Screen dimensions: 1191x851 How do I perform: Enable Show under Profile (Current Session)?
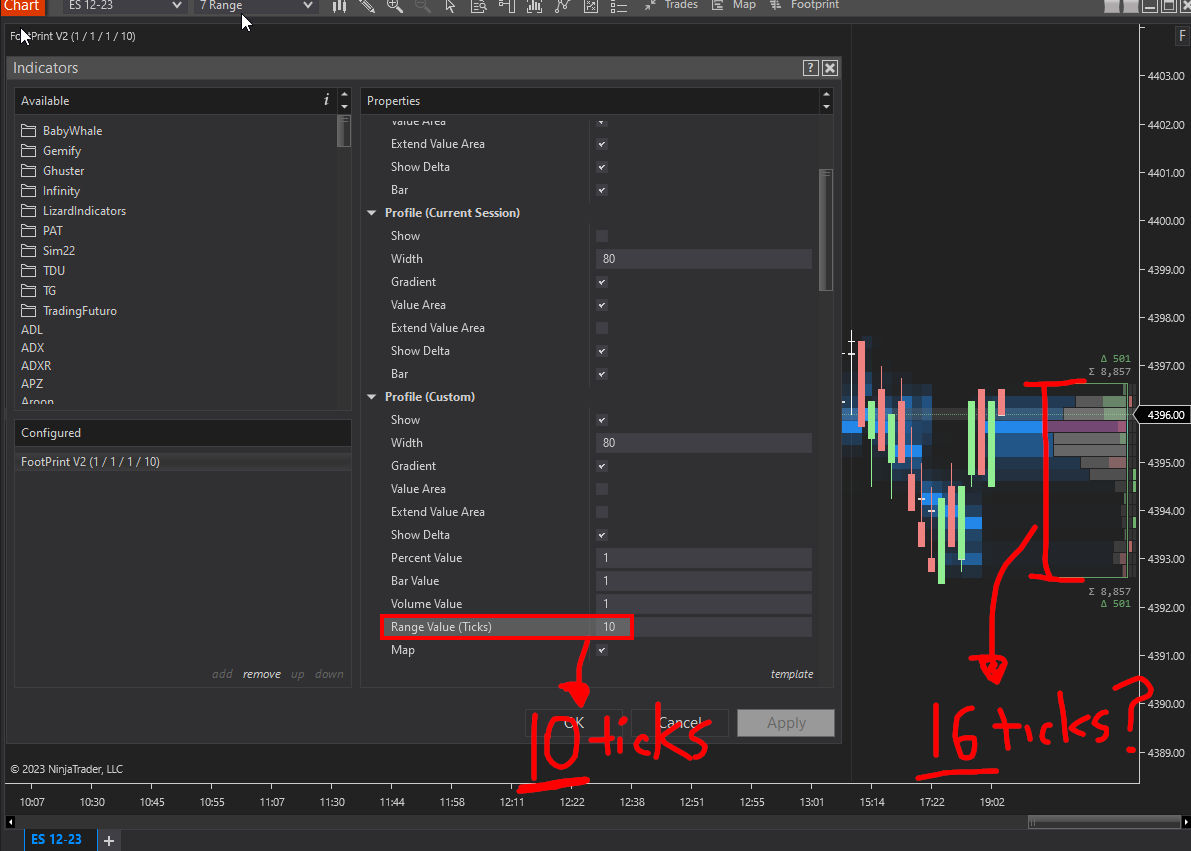tap(602, 236)
